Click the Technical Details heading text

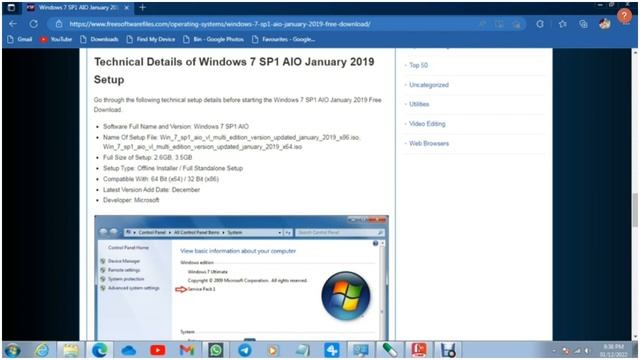[x=234, y=71]
